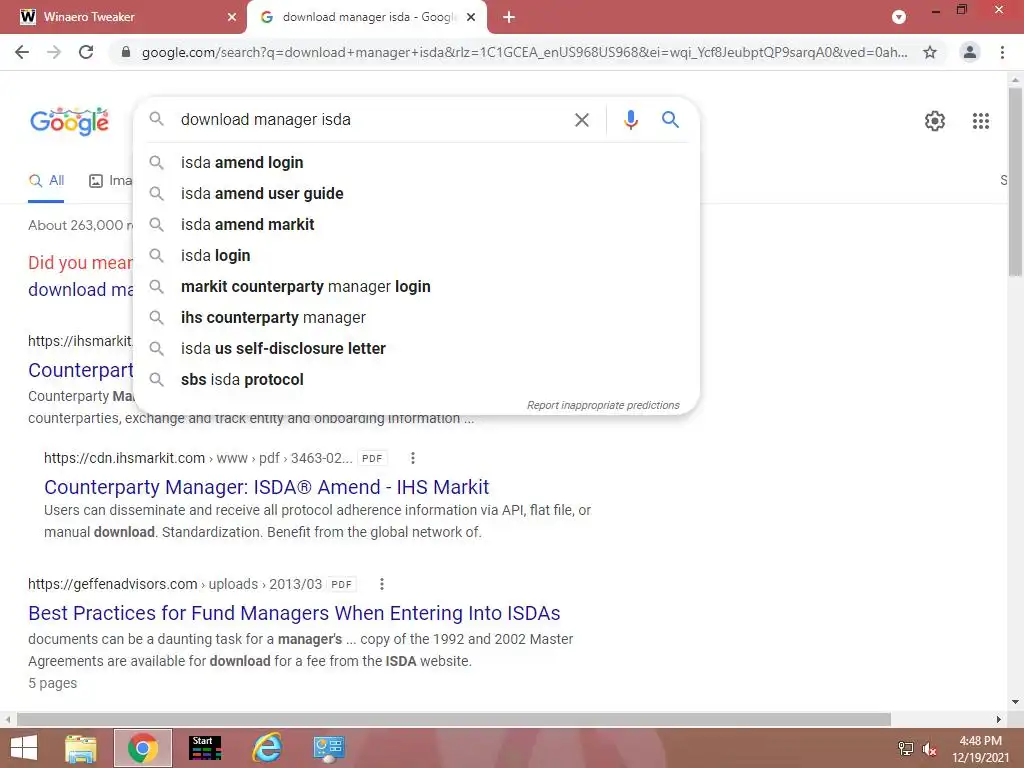Image resolution: width=1024 pixels, height=768 pixels.
Task: Open more options for cdn.ihsmarkit.com result
Action: pos(412,458)
